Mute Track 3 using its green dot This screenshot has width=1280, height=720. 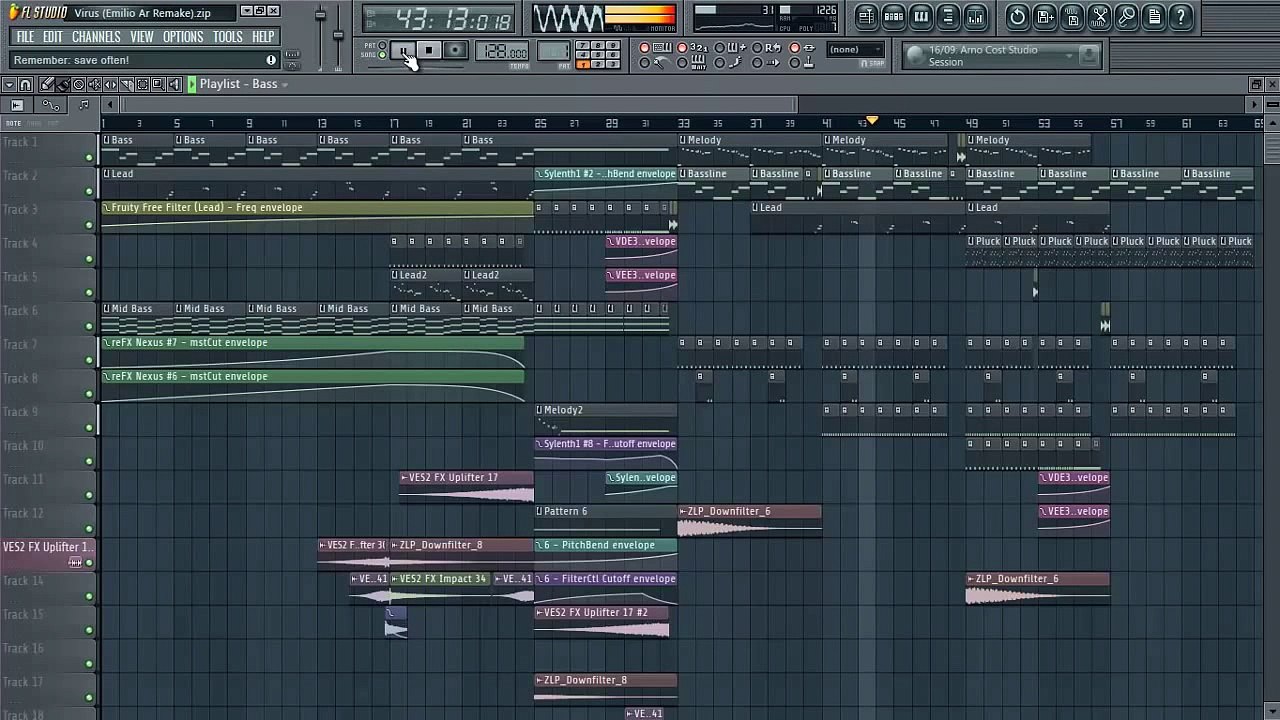(x=89, y=225)
